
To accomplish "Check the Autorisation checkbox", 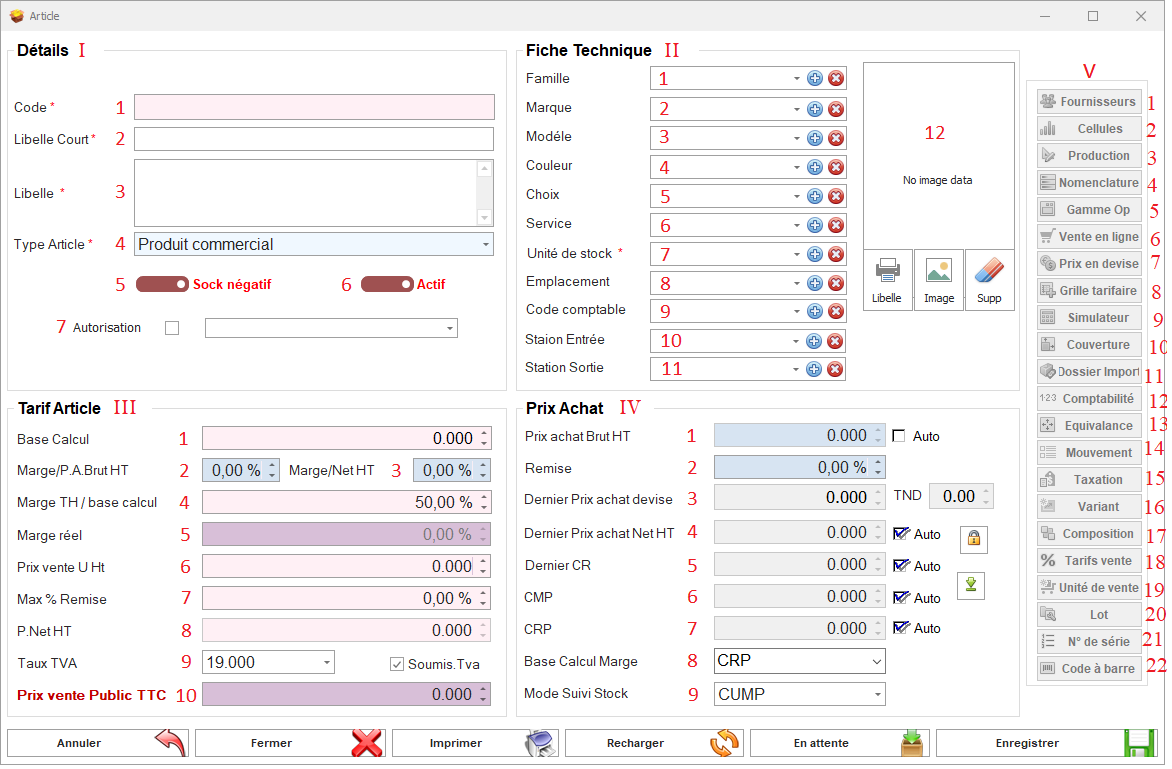I will tap(172, 328).
